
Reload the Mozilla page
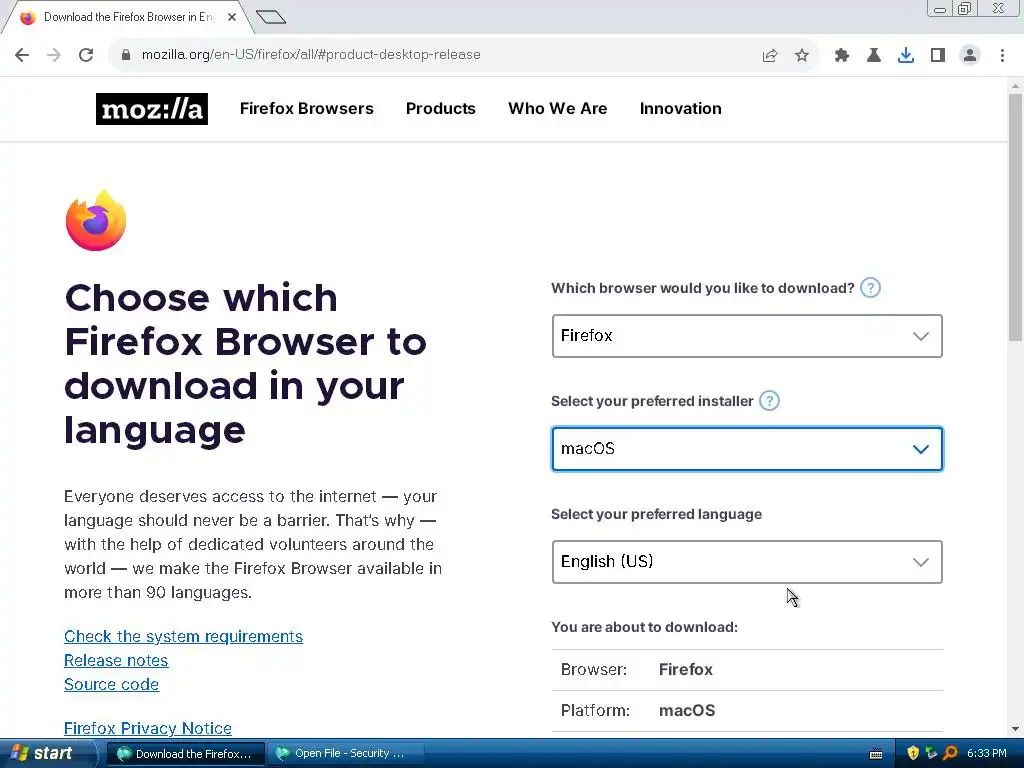point(86,55)
